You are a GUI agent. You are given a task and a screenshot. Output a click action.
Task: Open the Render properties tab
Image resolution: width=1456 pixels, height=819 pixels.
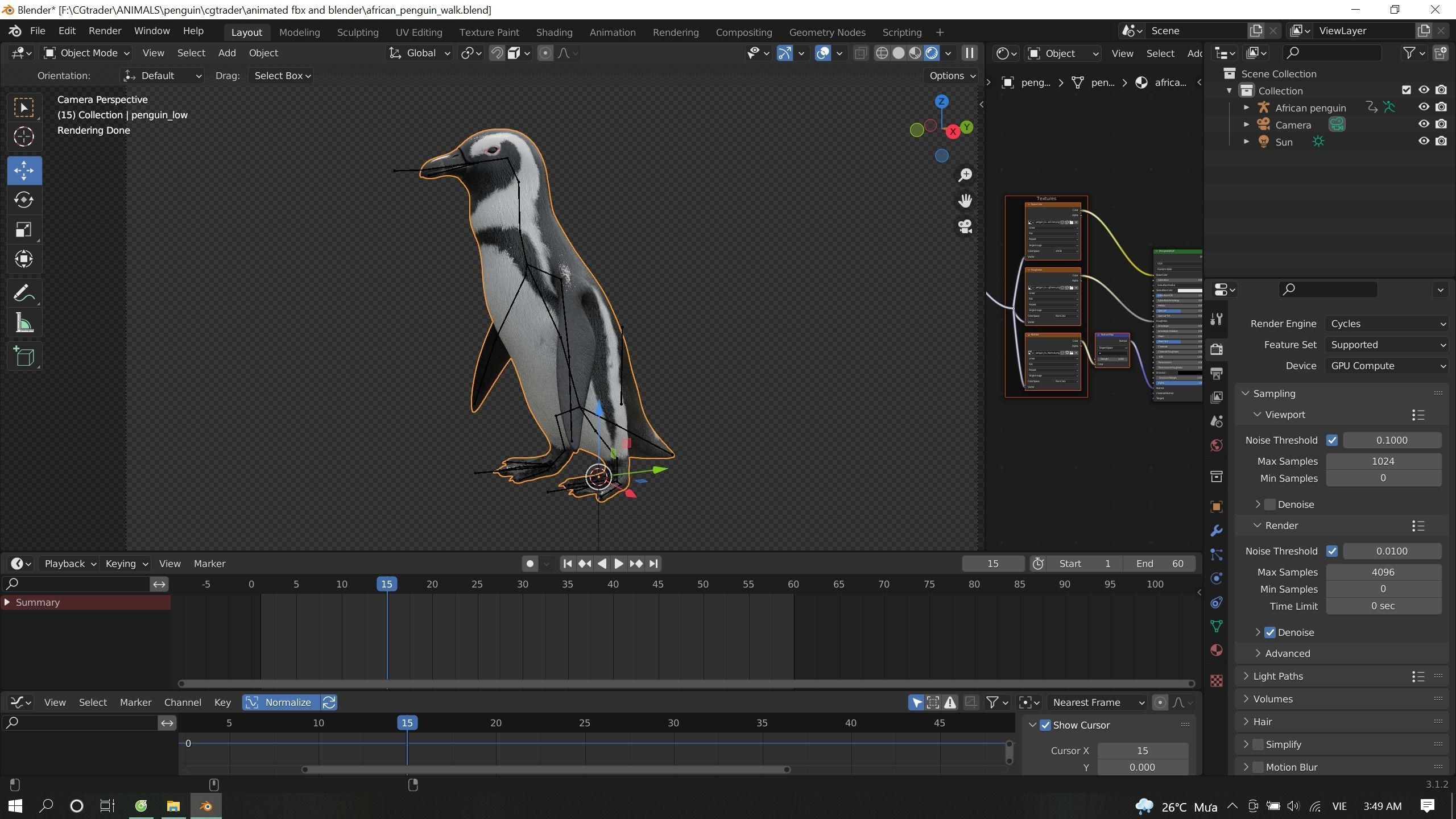point(1217,349)
